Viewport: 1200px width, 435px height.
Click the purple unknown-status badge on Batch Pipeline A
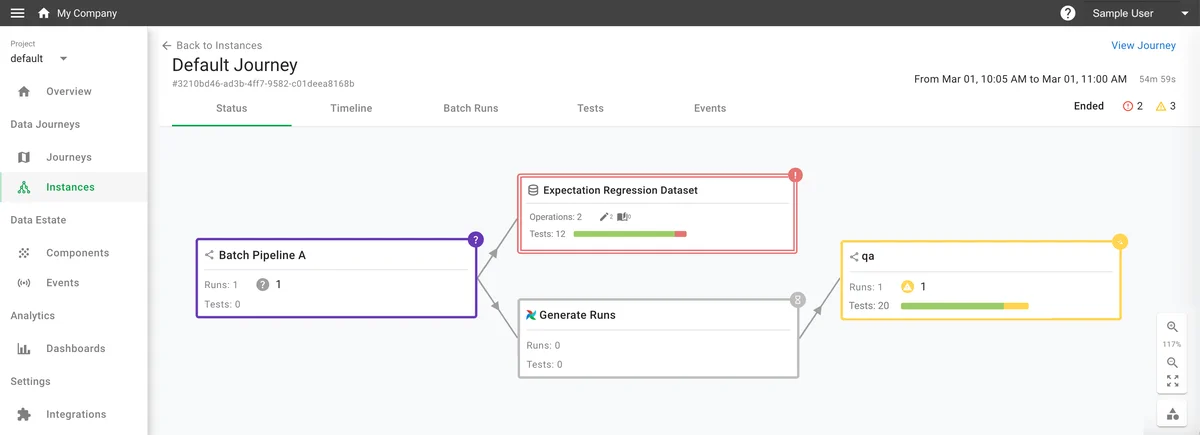[x=476, y=239]
